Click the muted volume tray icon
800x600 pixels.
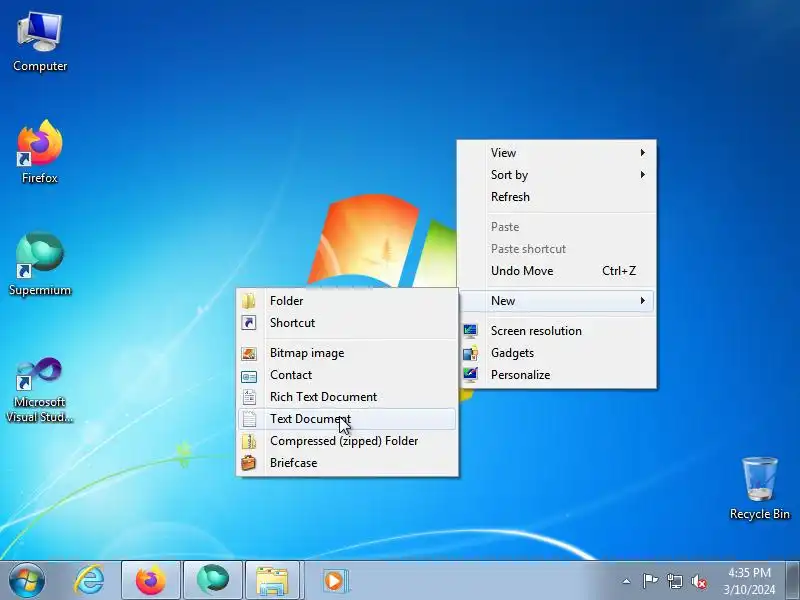tap(699, 581)
